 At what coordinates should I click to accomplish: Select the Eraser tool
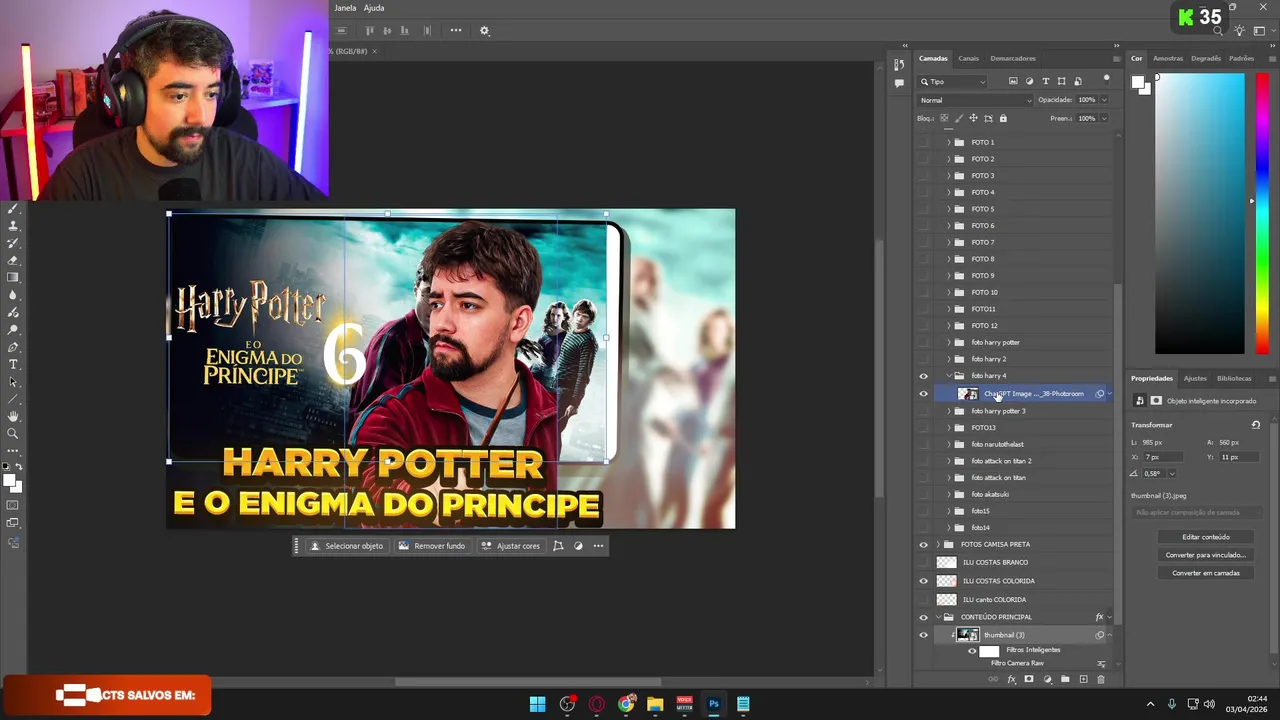[x=13, y=260]
